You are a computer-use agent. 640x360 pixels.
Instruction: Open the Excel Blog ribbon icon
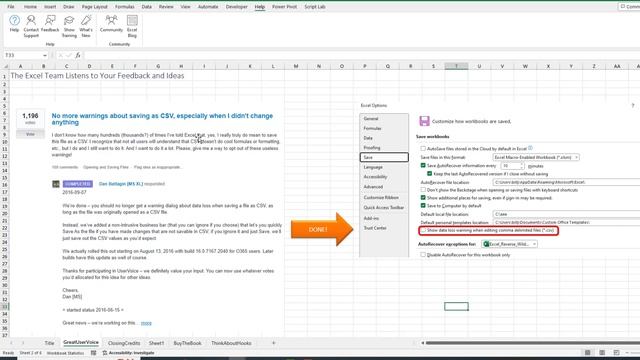click(132, 26)
